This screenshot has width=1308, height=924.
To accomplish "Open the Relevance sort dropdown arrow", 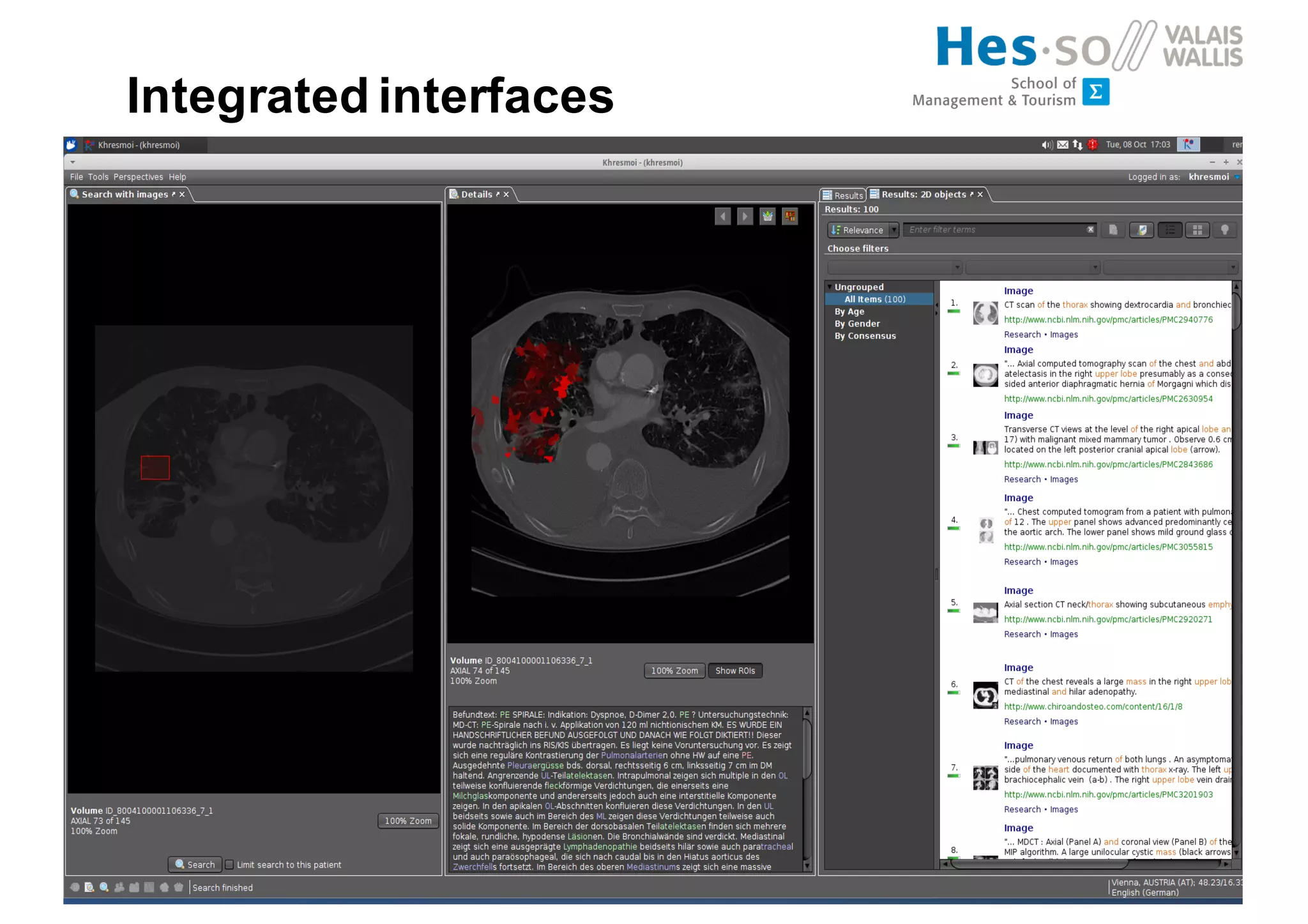I will (894, 230).
